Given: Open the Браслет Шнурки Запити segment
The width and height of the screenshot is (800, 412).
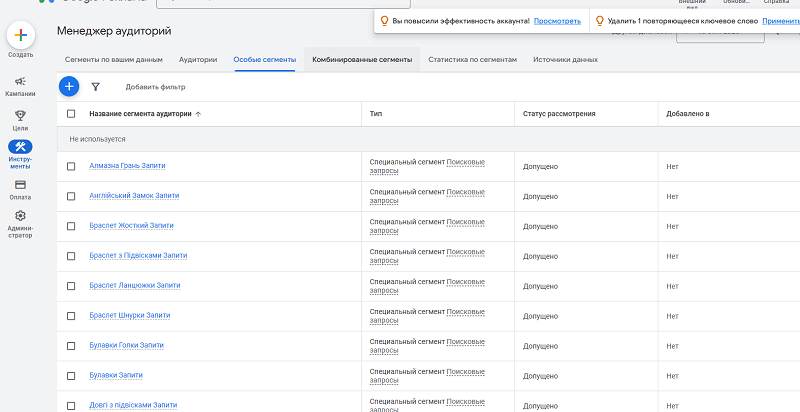Looking at the screenshot, I should (x=130, y=315).
